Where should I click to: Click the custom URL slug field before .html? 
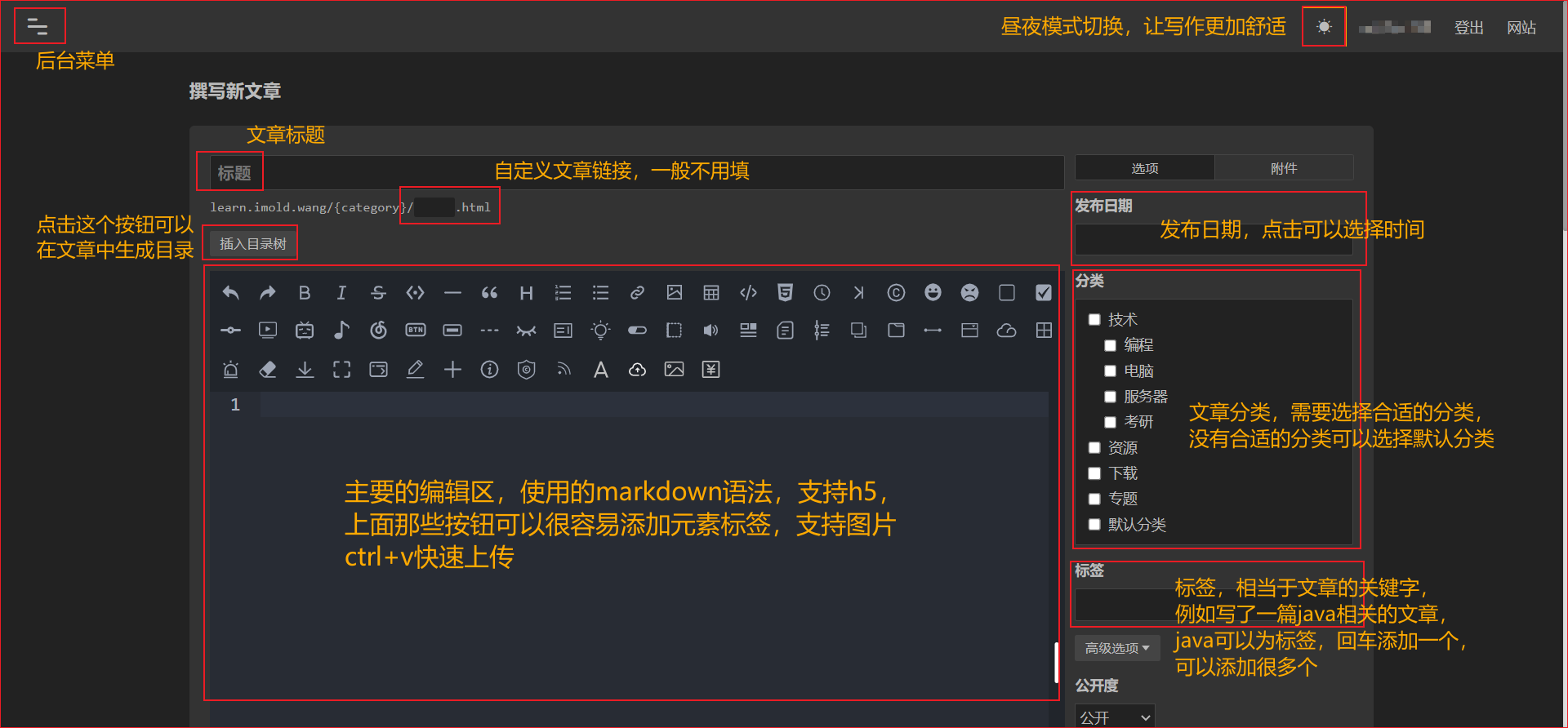click(434, 207)
